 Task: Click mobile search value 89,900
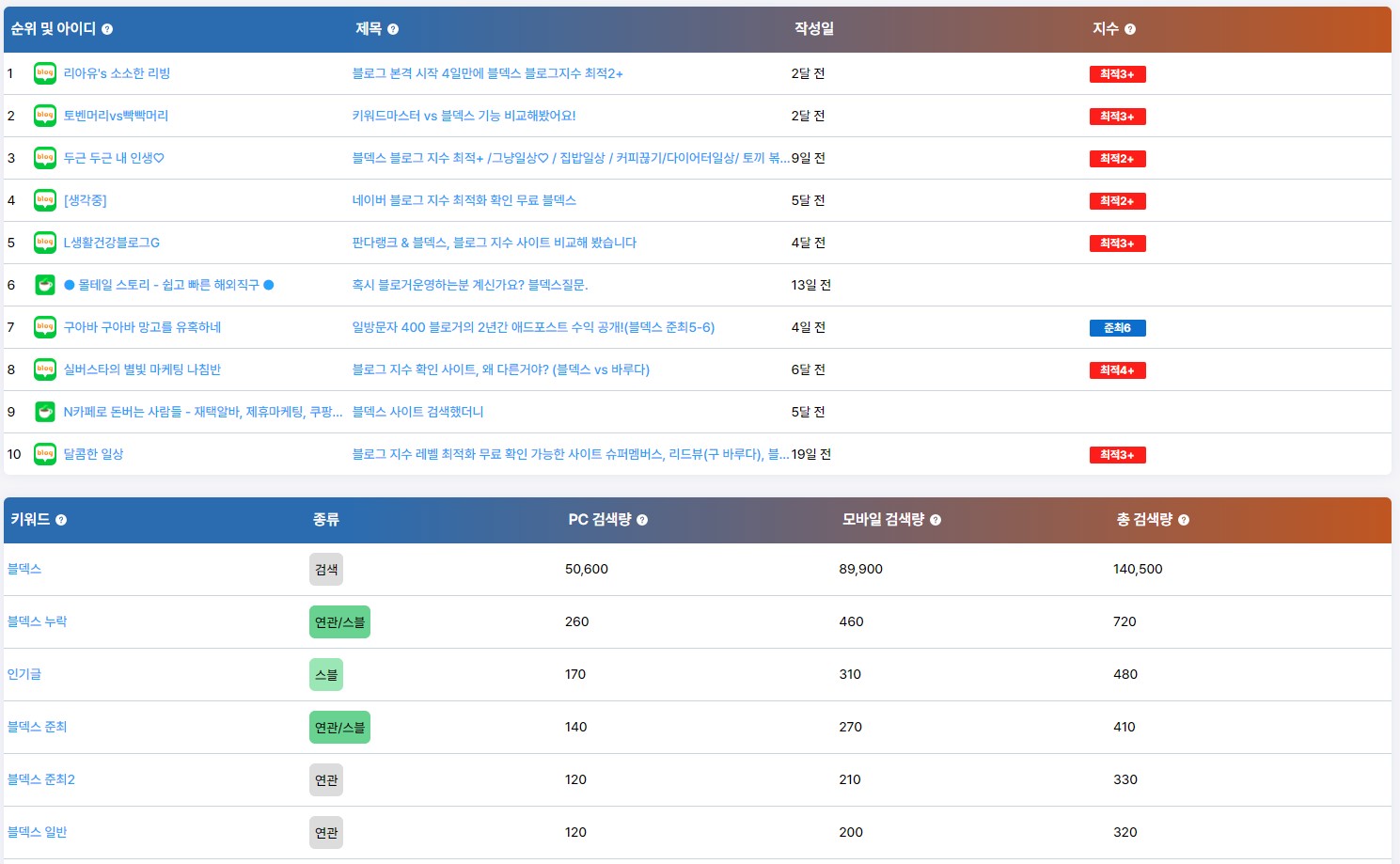tap(861, 569)
